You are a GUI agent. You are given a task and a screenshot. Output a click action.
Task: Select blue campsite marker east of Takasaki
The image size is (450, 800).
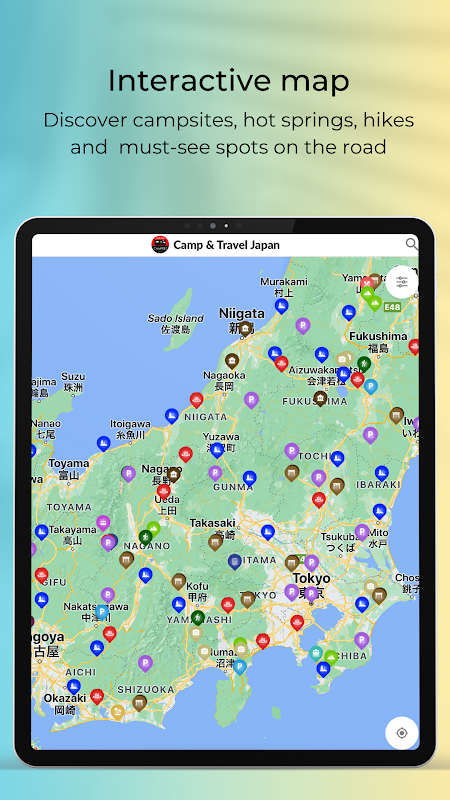point(268,532)
